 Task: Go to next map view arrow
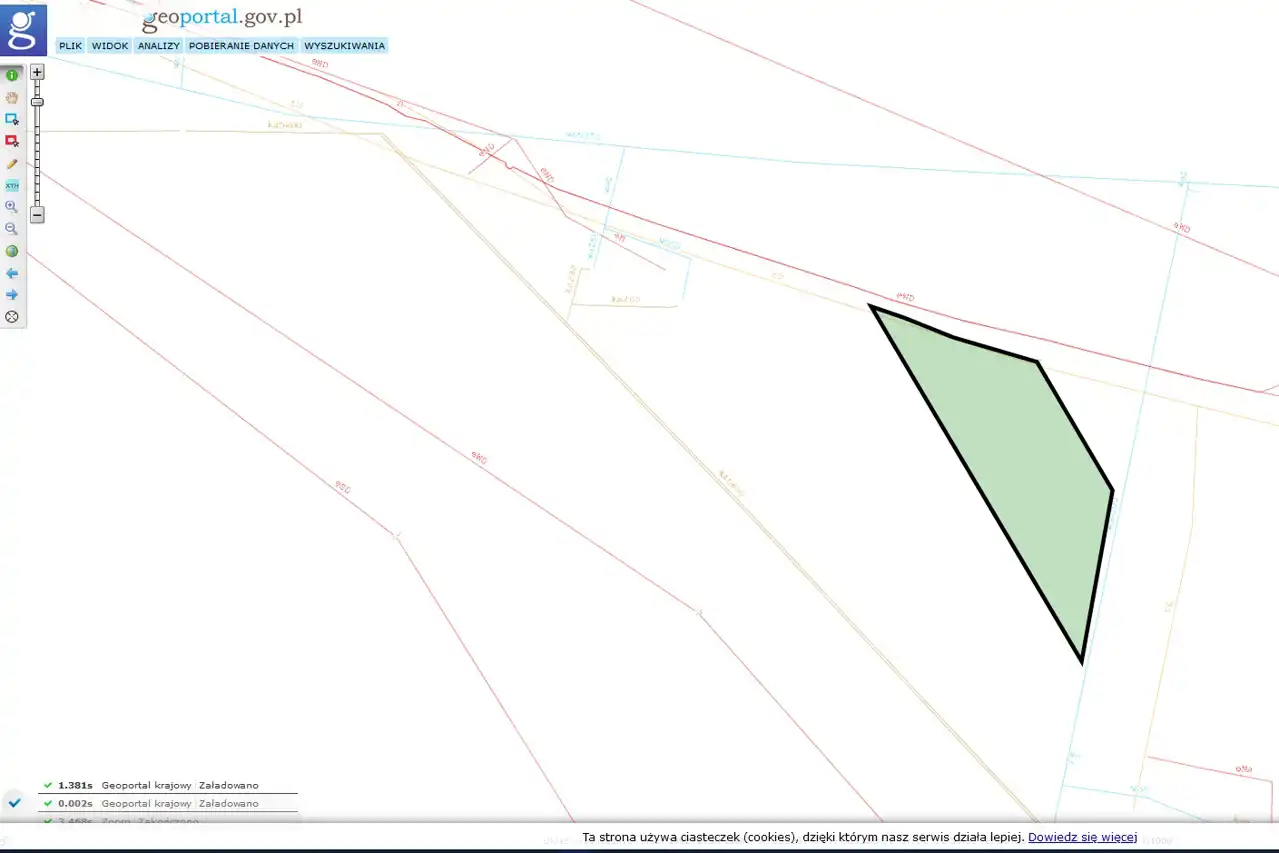(x=12, y=295)
